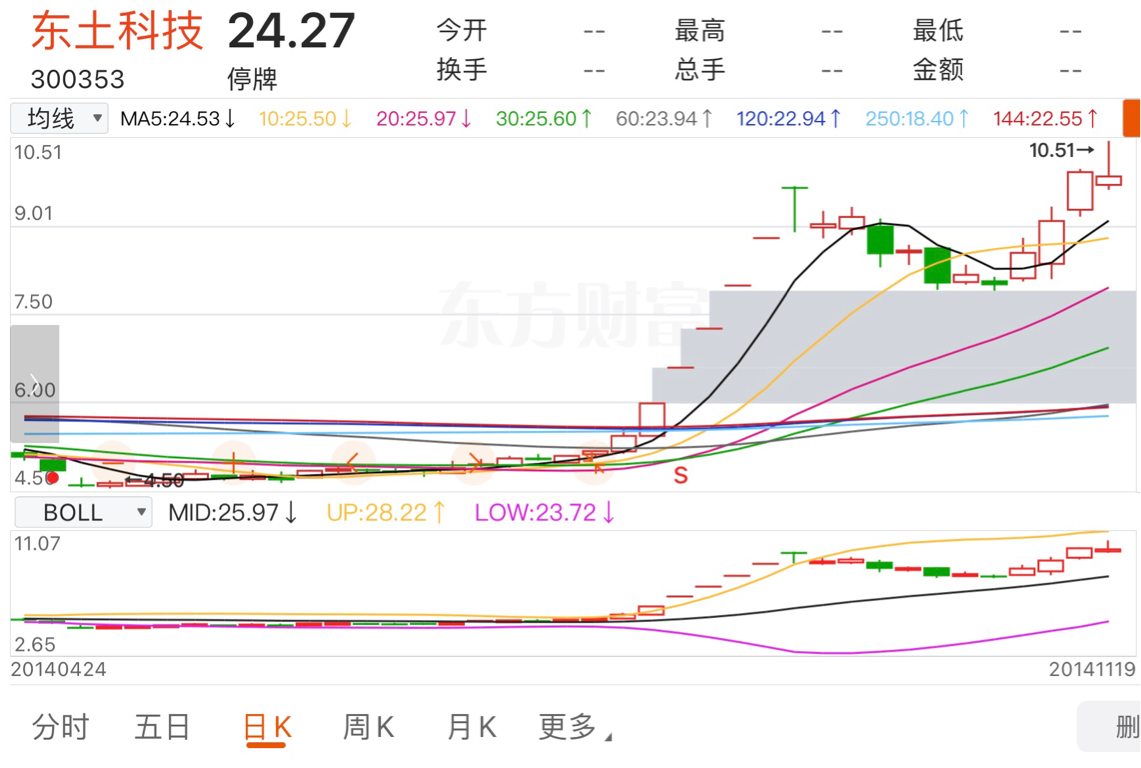Click the 停牌 status label

252,79
